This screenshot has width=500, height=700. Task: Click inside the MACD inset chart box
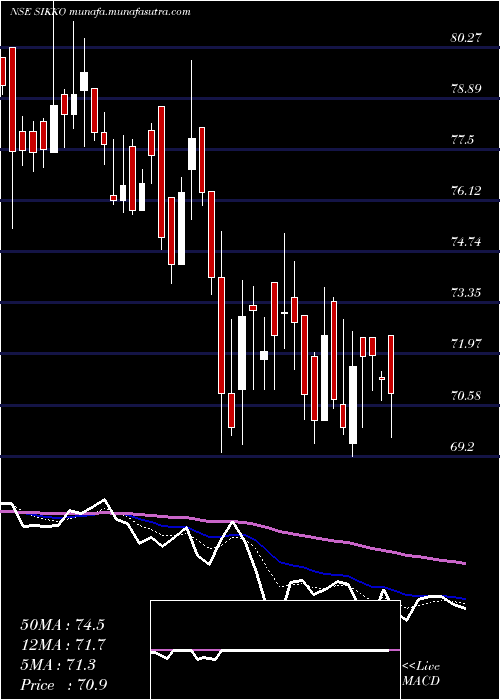coord(275,650)
